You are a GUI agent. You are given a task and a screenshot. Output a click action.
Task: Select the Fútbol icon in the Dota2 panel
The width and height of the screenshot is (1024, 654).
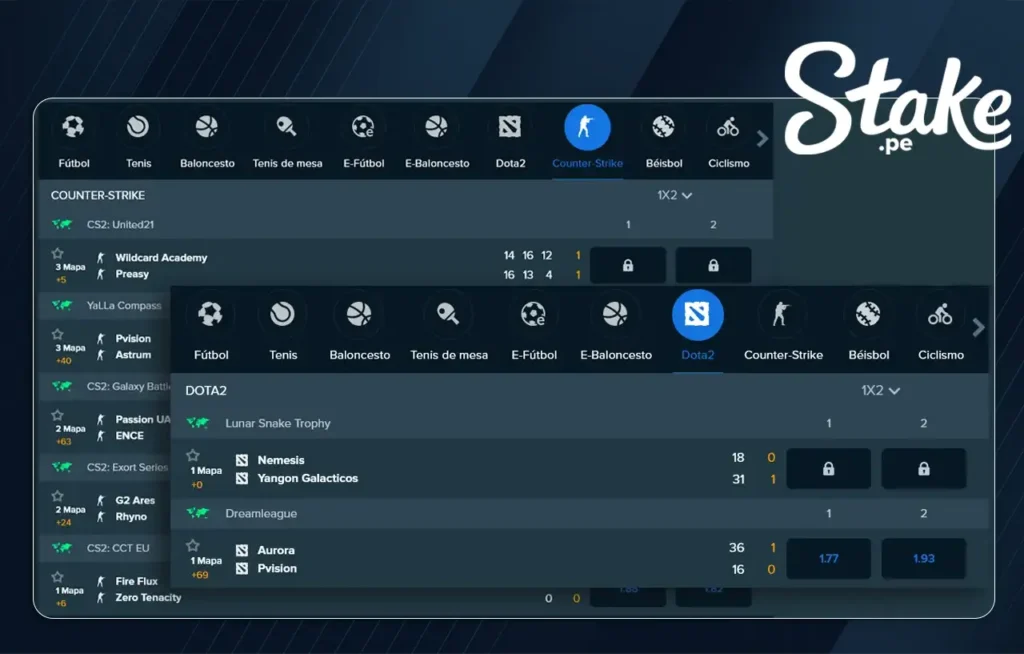point(211,315)
